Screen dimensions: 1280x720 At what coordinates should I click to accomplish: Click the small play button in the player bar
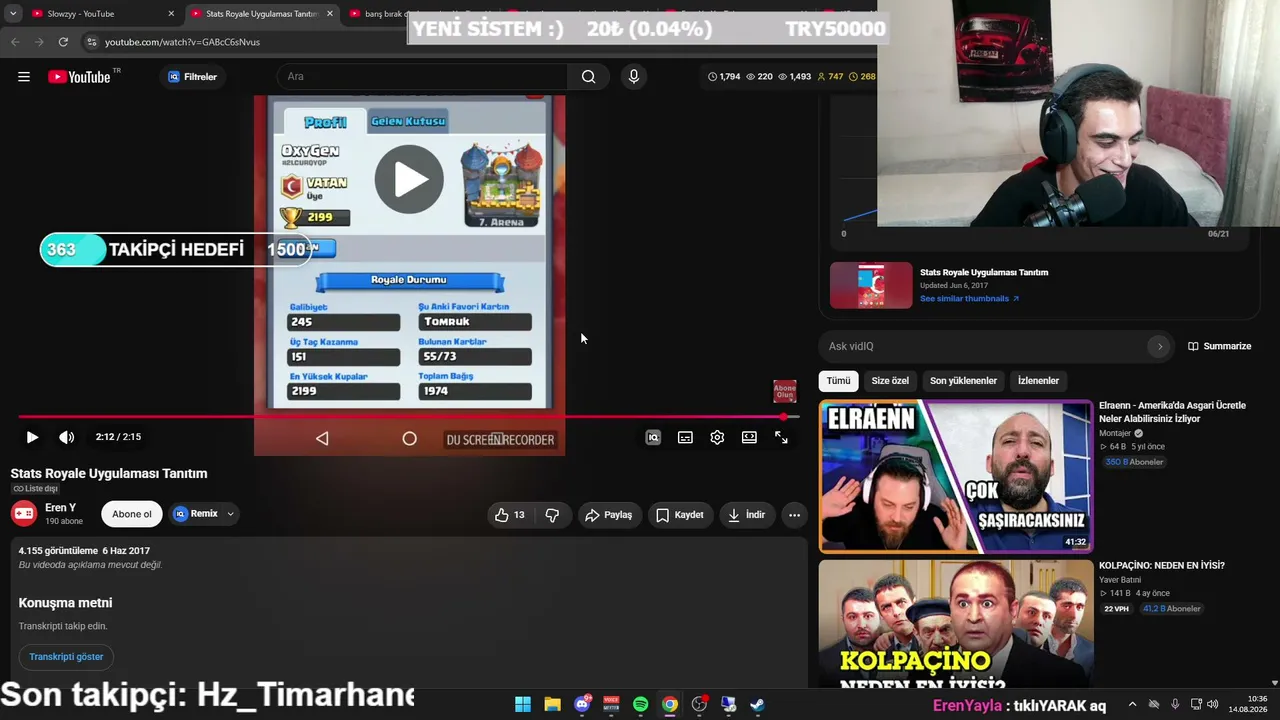[32, 437]
